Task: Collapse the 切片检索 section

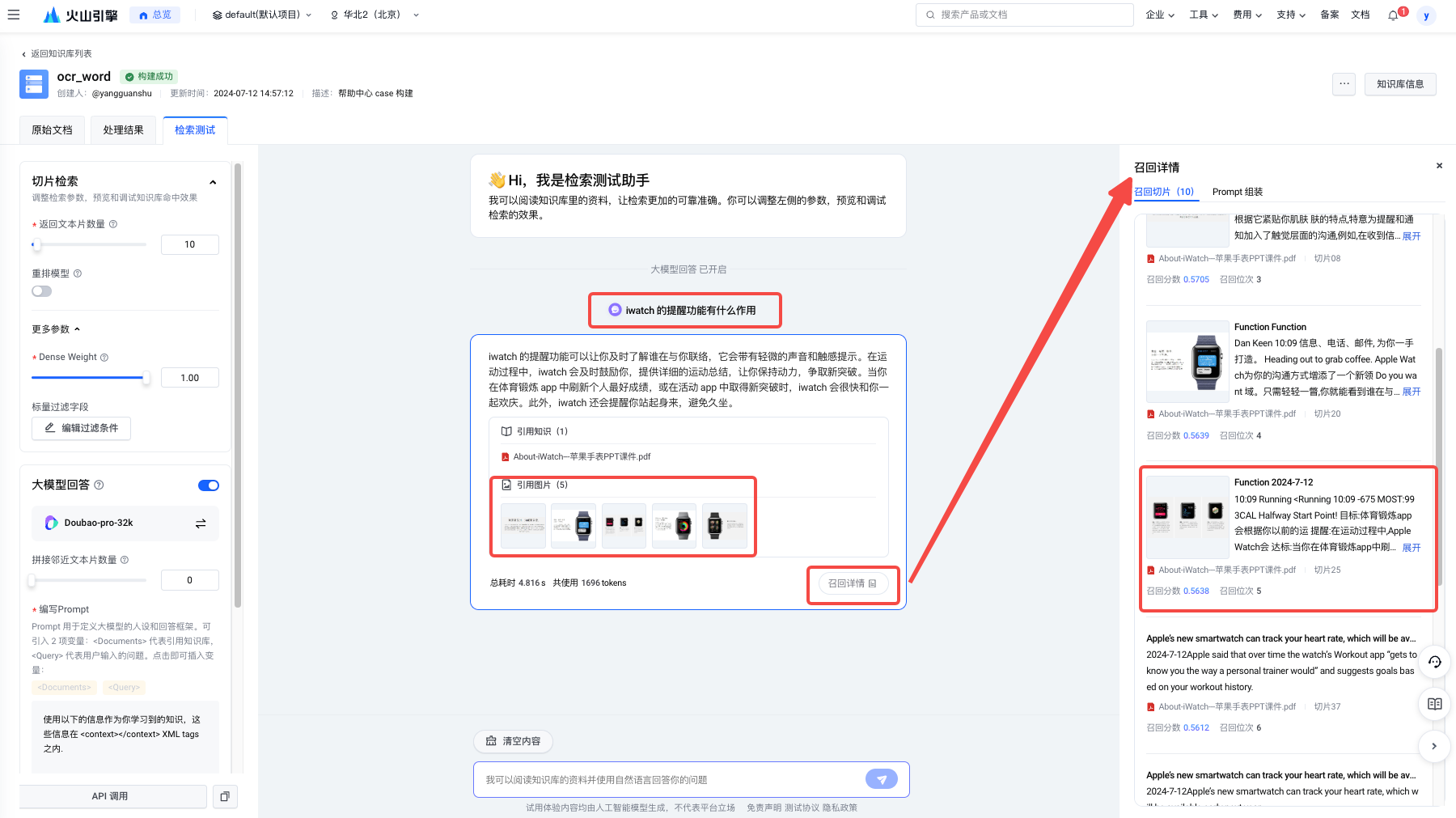Action: (x=213, y=182)
